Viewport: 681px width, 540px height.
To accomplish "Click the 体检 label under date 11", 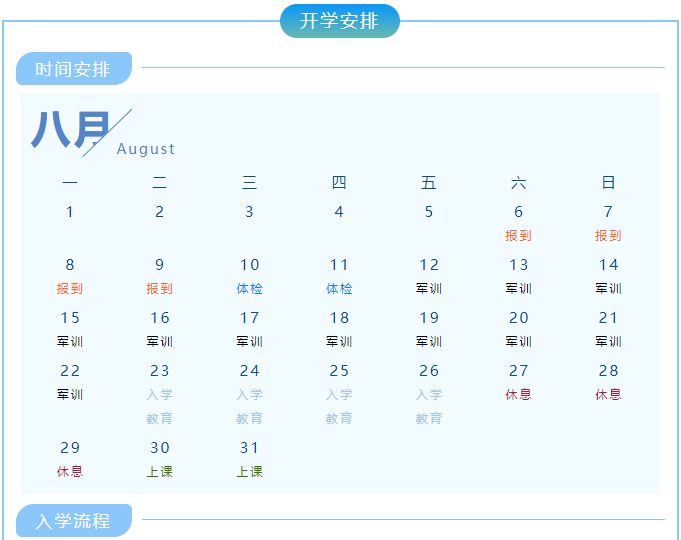I will (x=339, y=288).
